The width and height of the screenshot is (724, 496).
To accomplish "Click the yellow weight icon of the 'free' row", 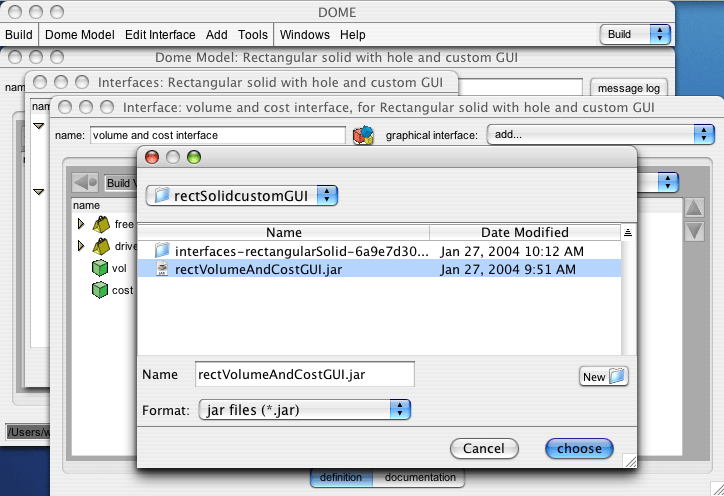I will 101,224.
